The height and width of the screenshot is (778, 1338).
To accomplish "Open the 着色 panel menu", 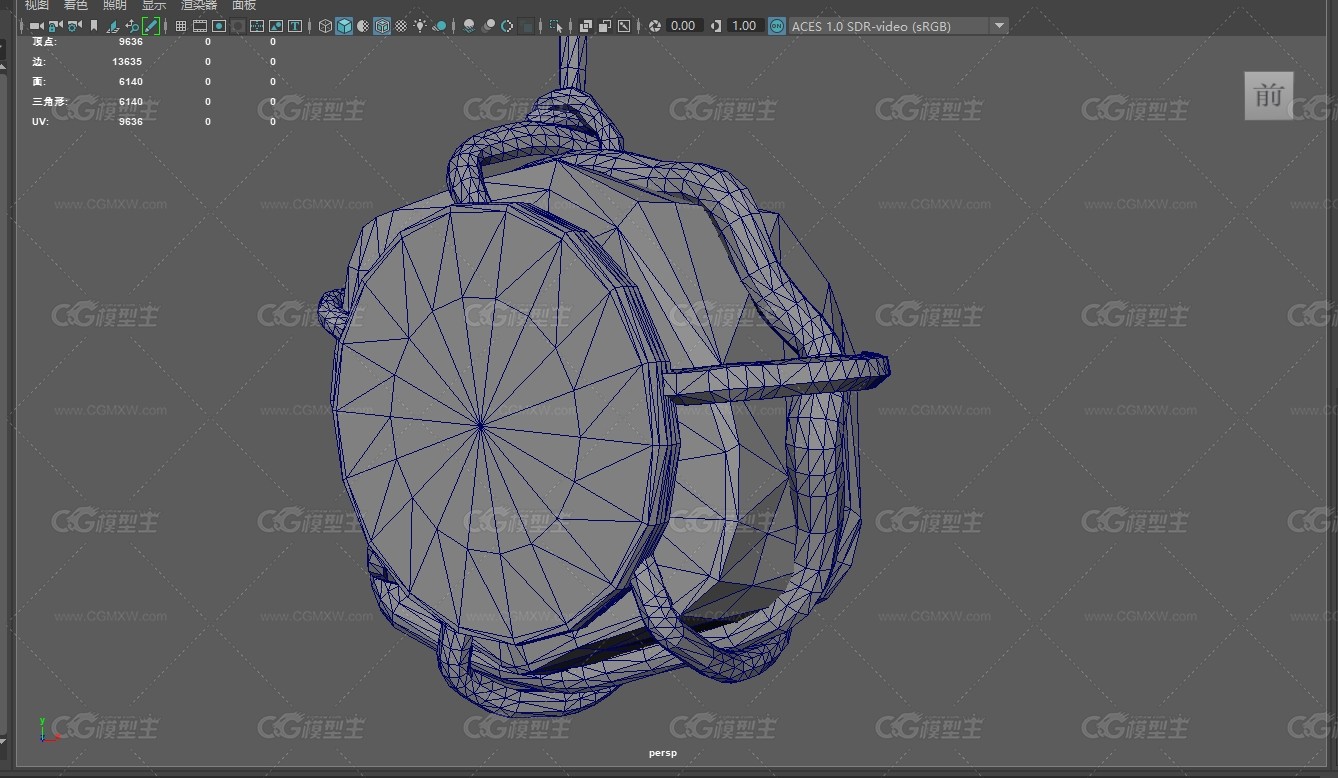I will tap(76, 5).
